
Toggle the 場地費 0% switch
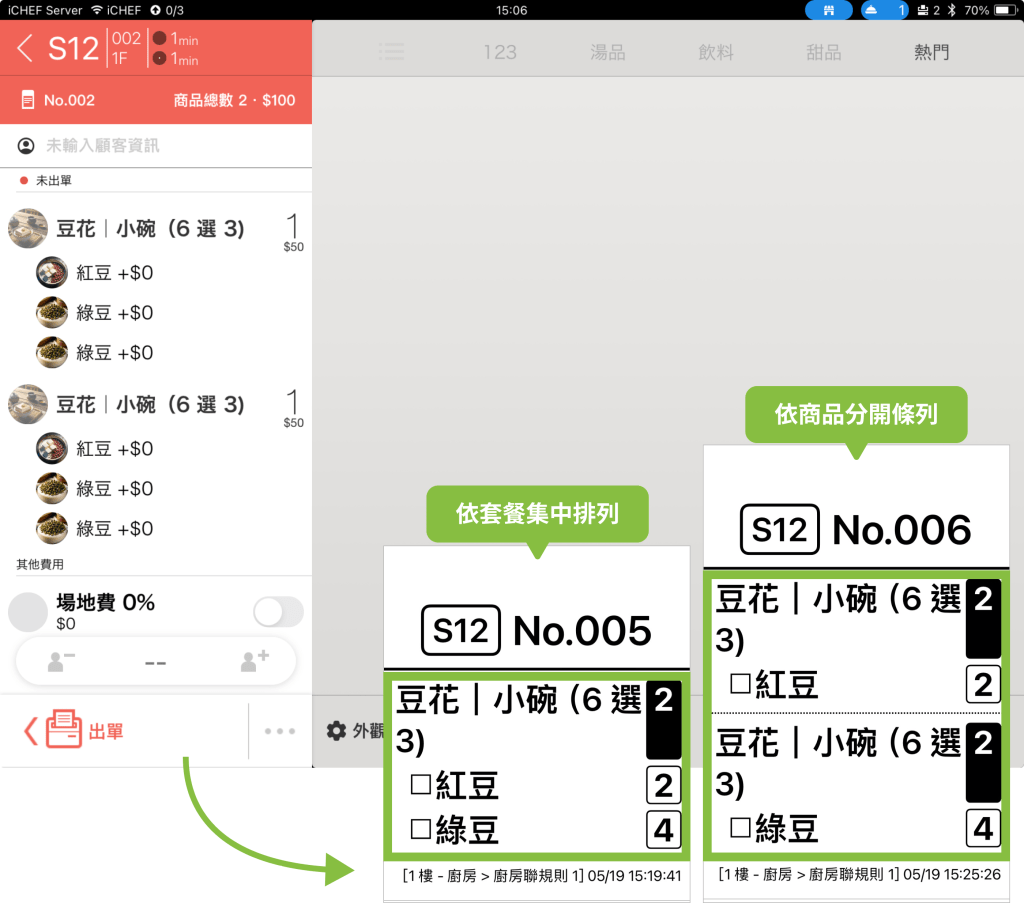pos(278,611)
